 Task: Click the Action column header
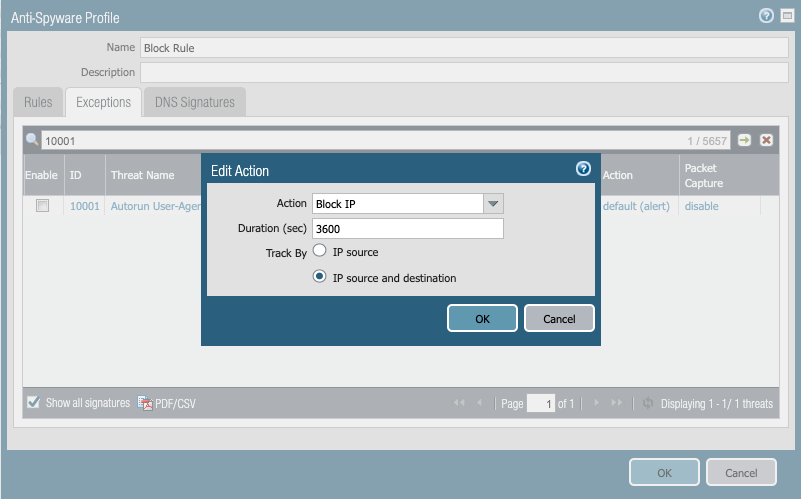(x=640, y=175)
